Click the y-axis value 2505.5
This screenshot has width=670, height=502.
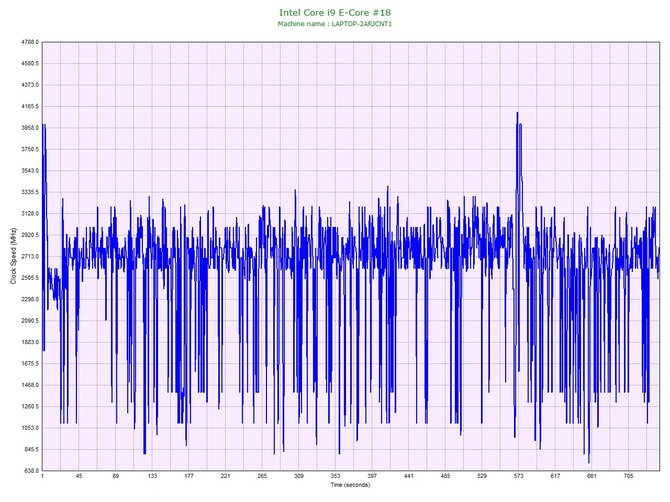tap(30, 278)
